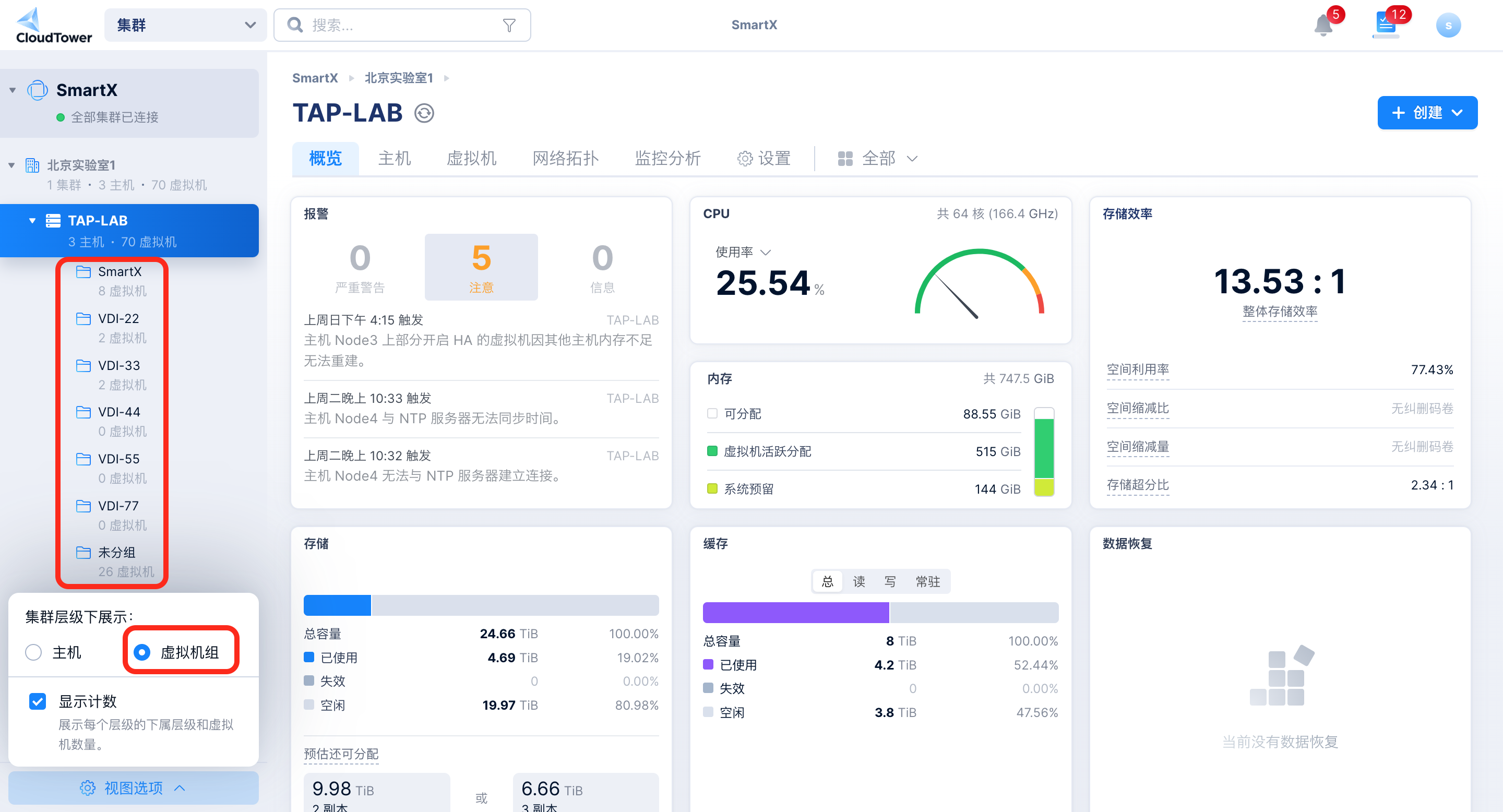
Task: Click the 0 严重警告 alert counter
Action: pyautogui.click(x=360, y=267)
